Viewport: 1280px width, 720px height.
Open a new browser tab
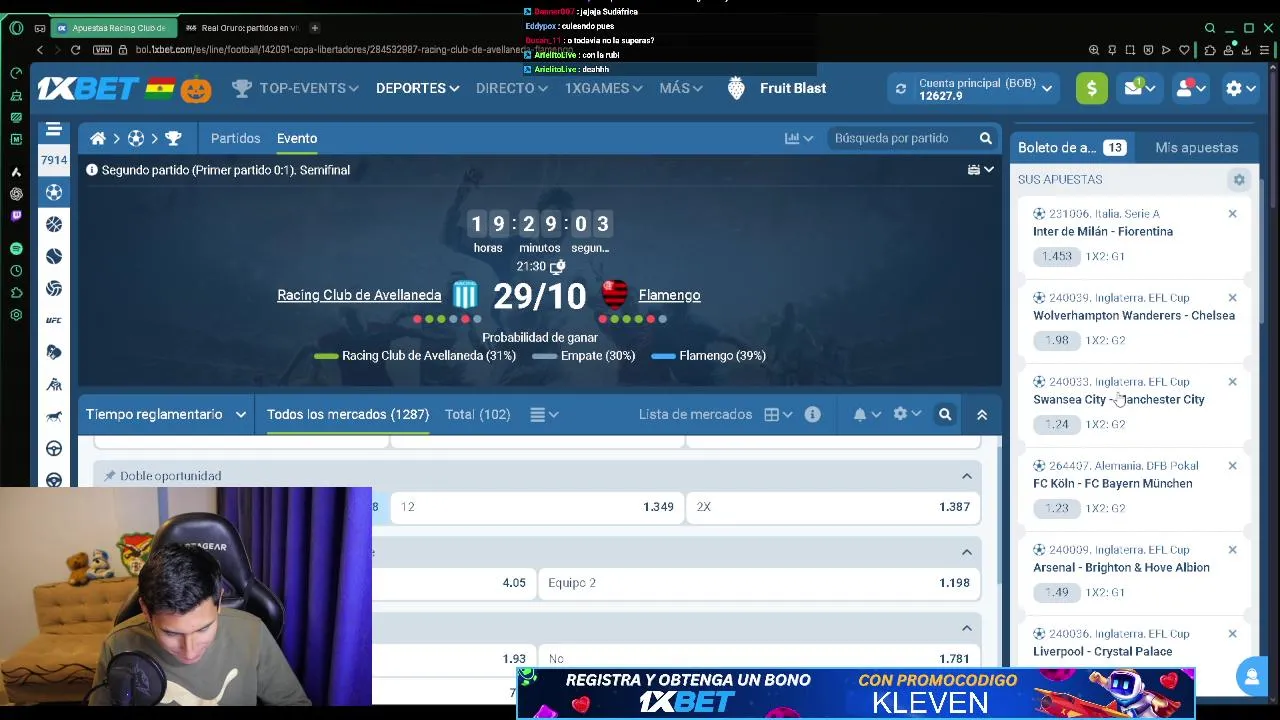click(314, 28)
